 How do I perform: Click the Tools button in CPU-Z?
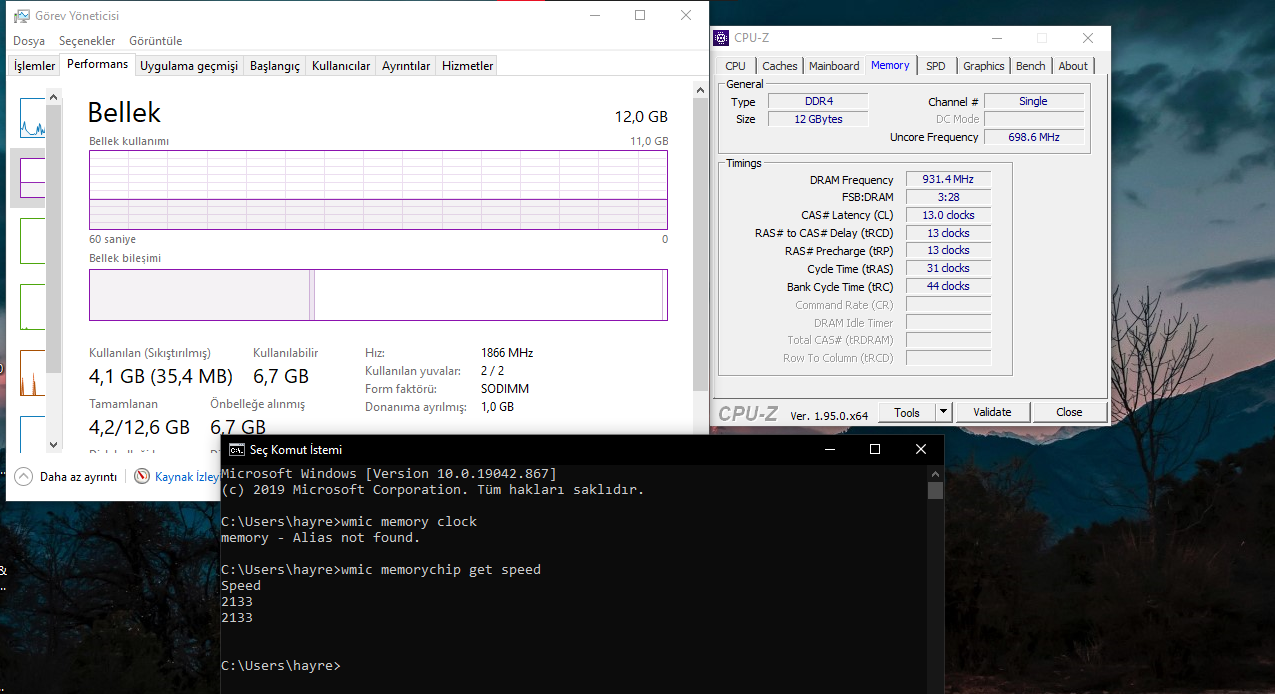click(907, 412)
